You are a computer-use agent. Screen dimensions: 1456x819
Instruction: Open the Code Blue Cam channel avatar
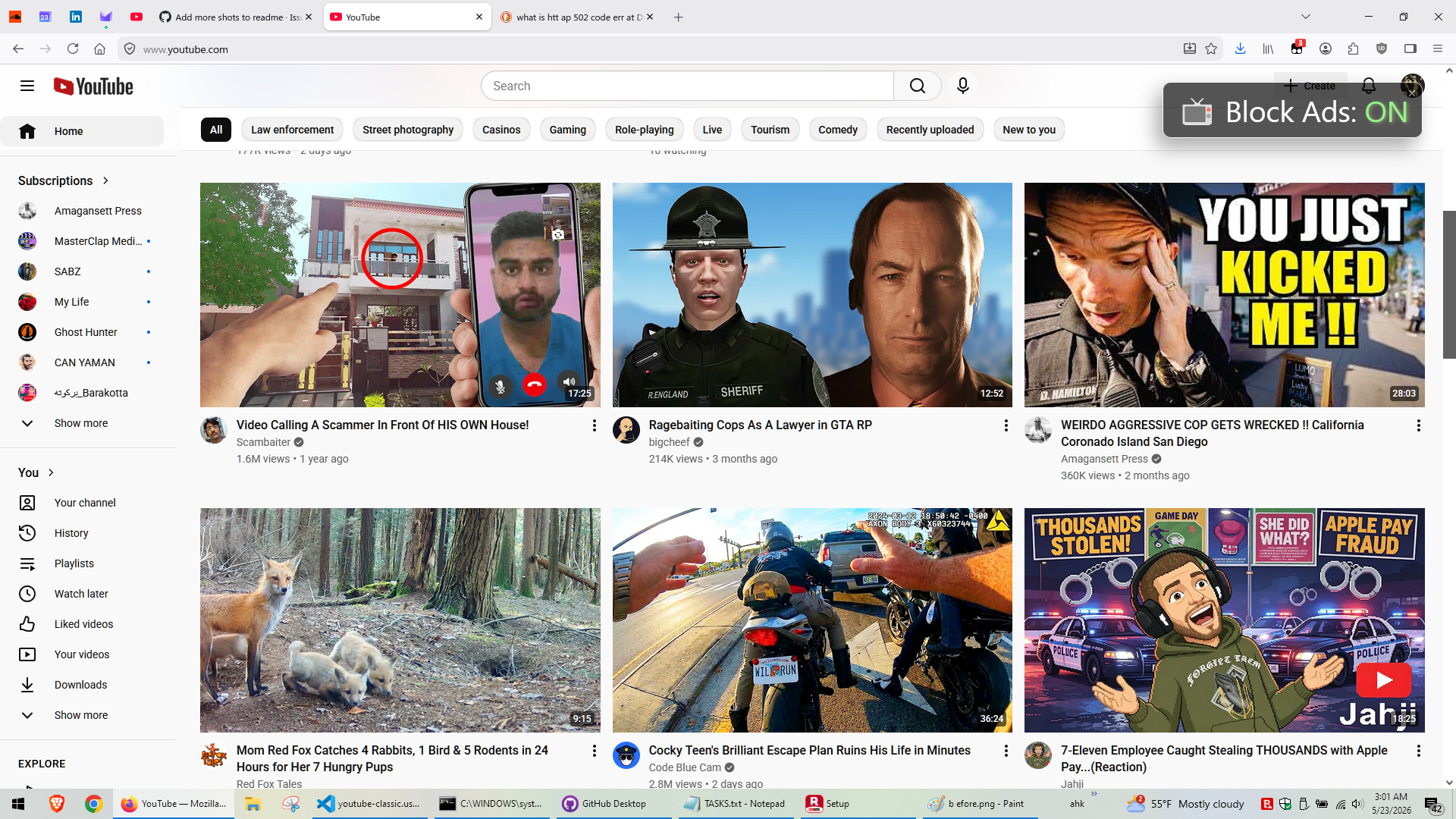point(626,755)
